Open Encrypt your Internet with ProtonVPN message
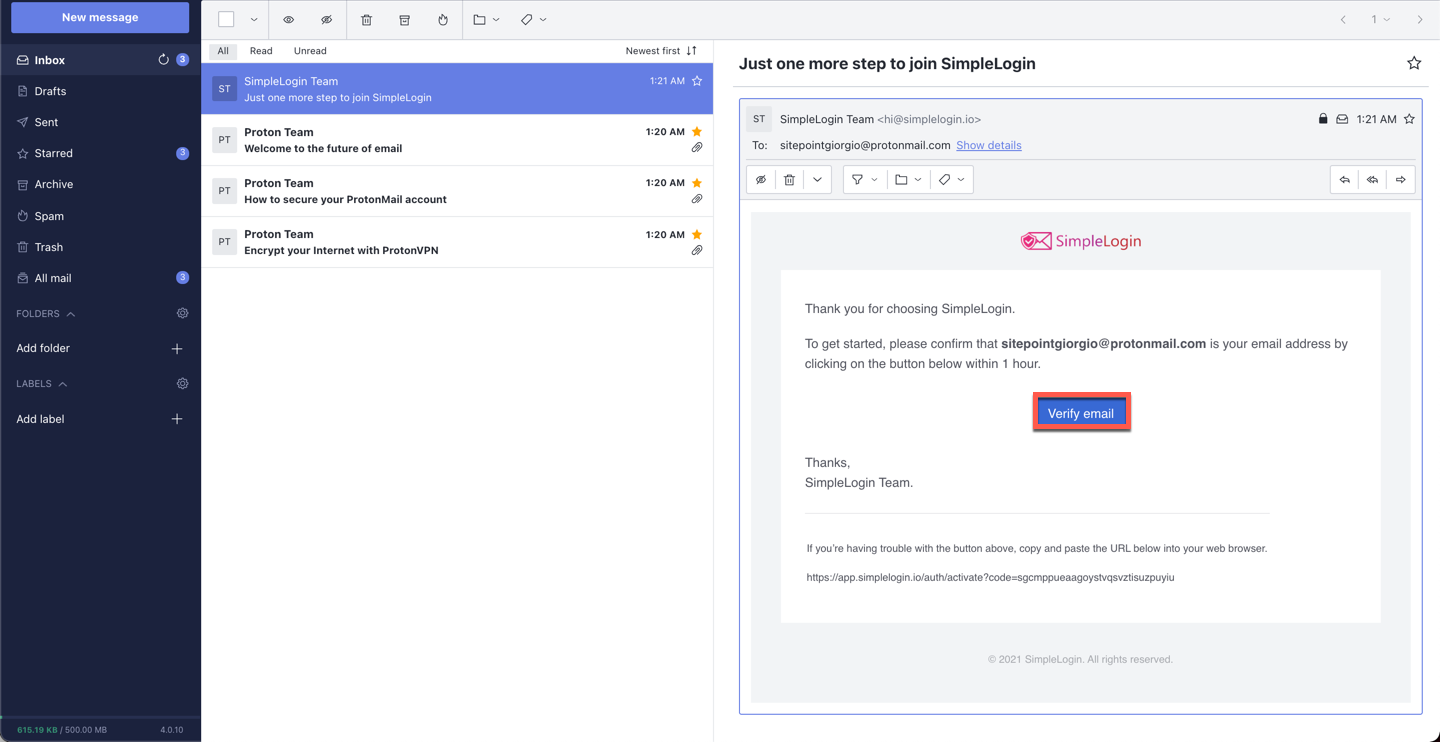The height and width of the screenshot is (742, 1440). 457,242
